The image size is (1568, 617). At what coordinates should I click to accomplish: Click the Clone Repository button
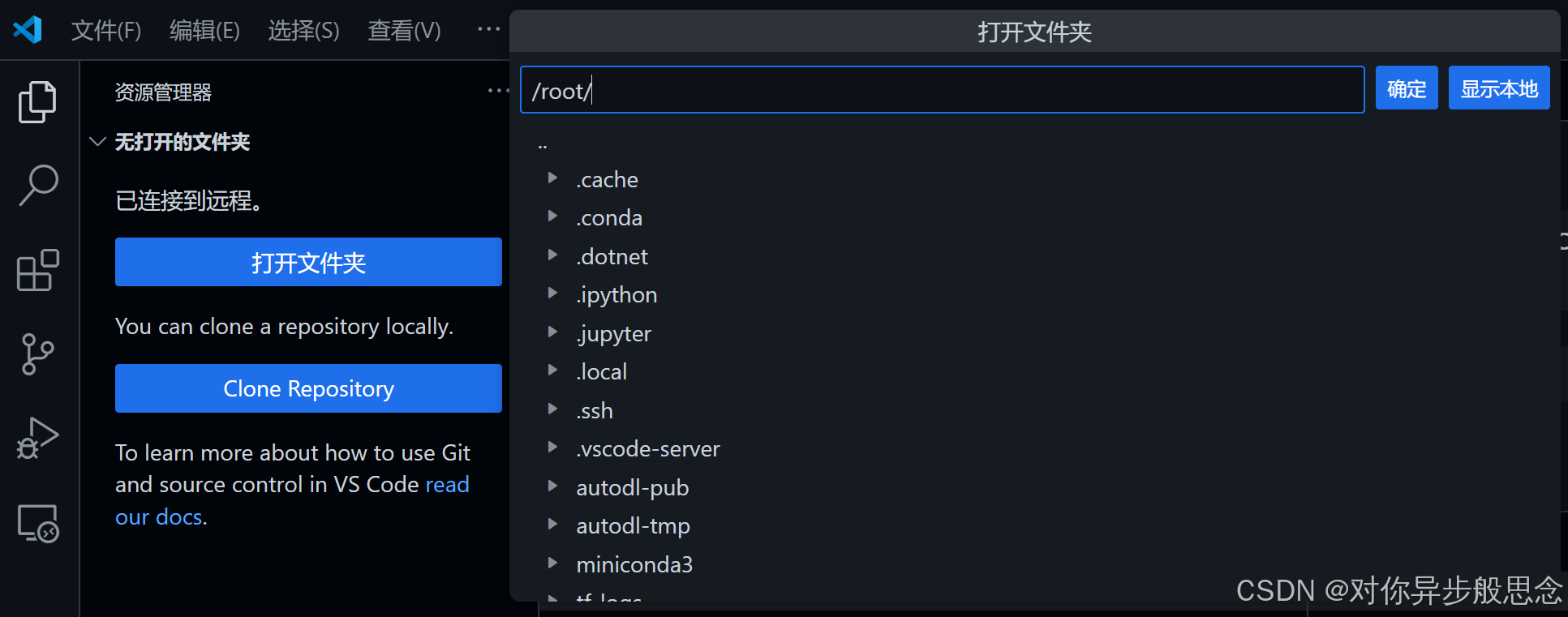coord(308,388)
